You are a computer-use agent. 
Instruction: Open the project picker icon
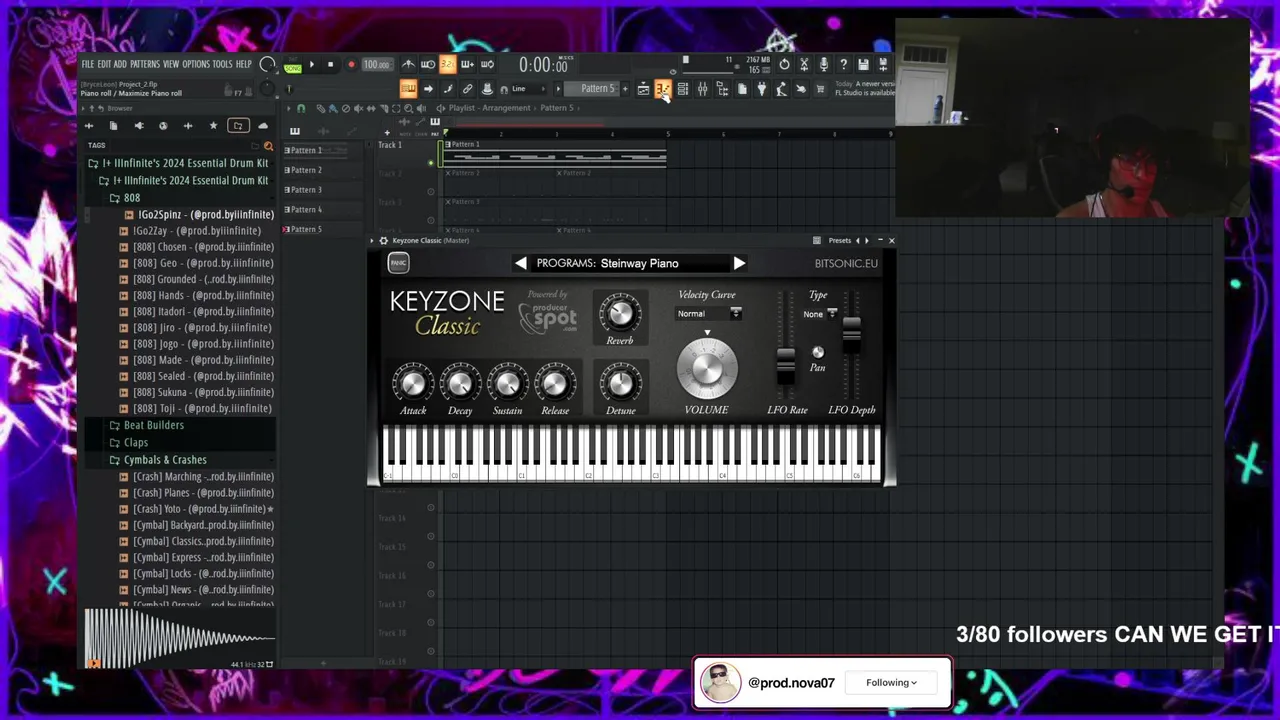click(742, 90)
